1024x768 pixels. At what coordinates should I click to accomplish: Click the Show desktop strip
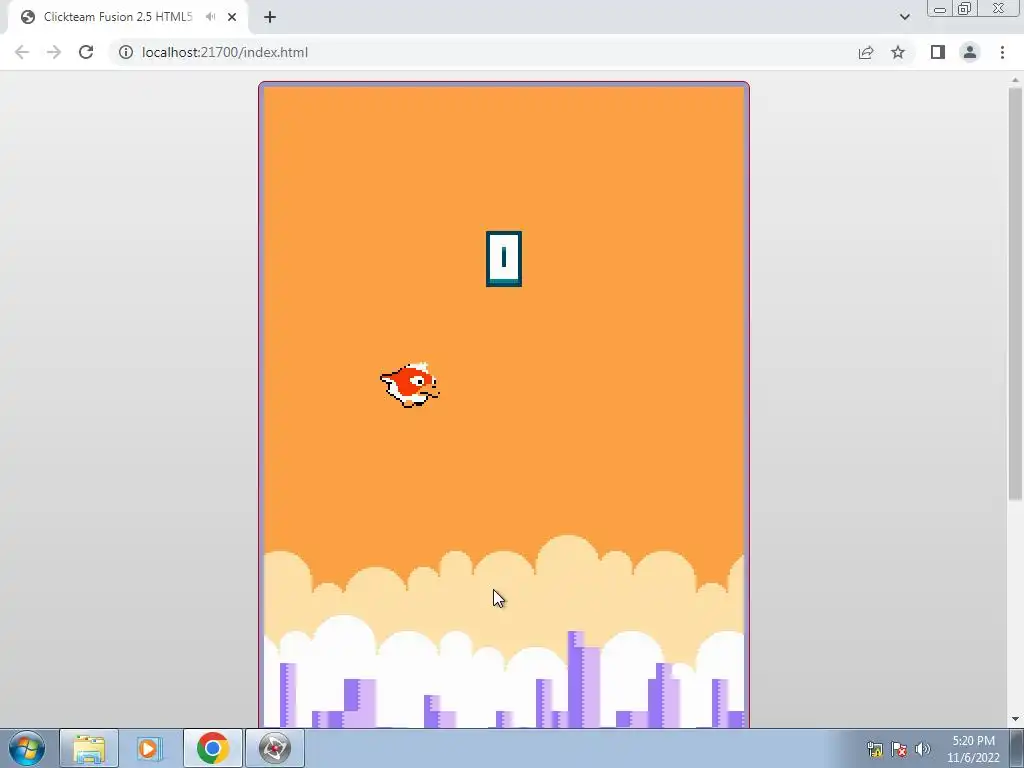point(1018,748)
